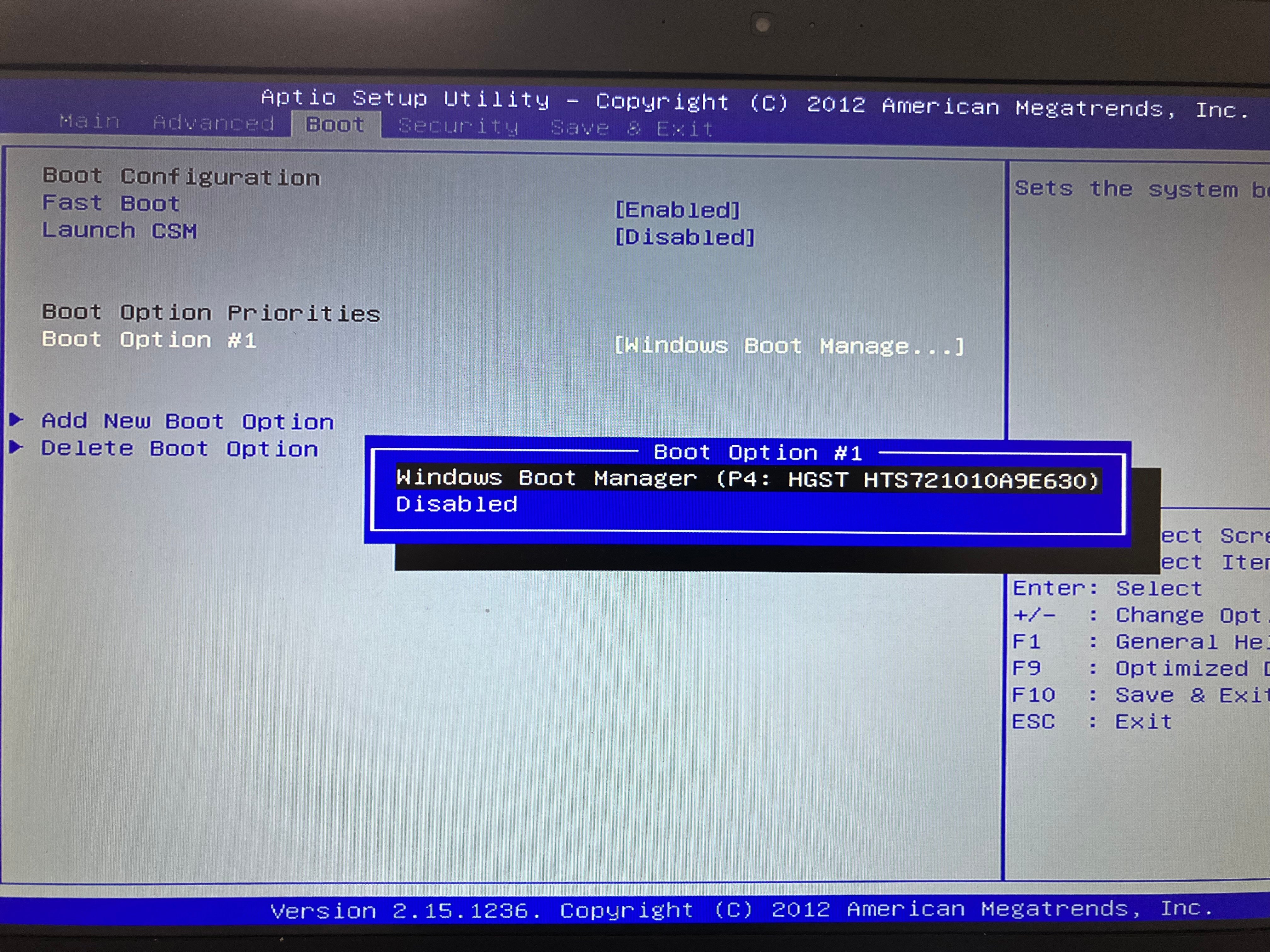Click the Enter: Select help line
Screen dimensions: 1270x952
pyautogui.click(x=1107, y=589)
